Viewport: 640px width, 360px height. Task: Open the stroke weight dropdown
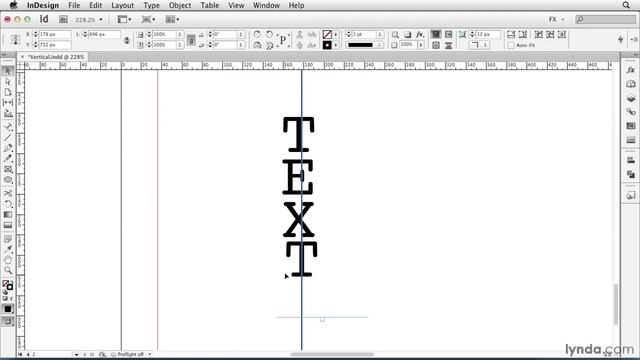point(380,34)
